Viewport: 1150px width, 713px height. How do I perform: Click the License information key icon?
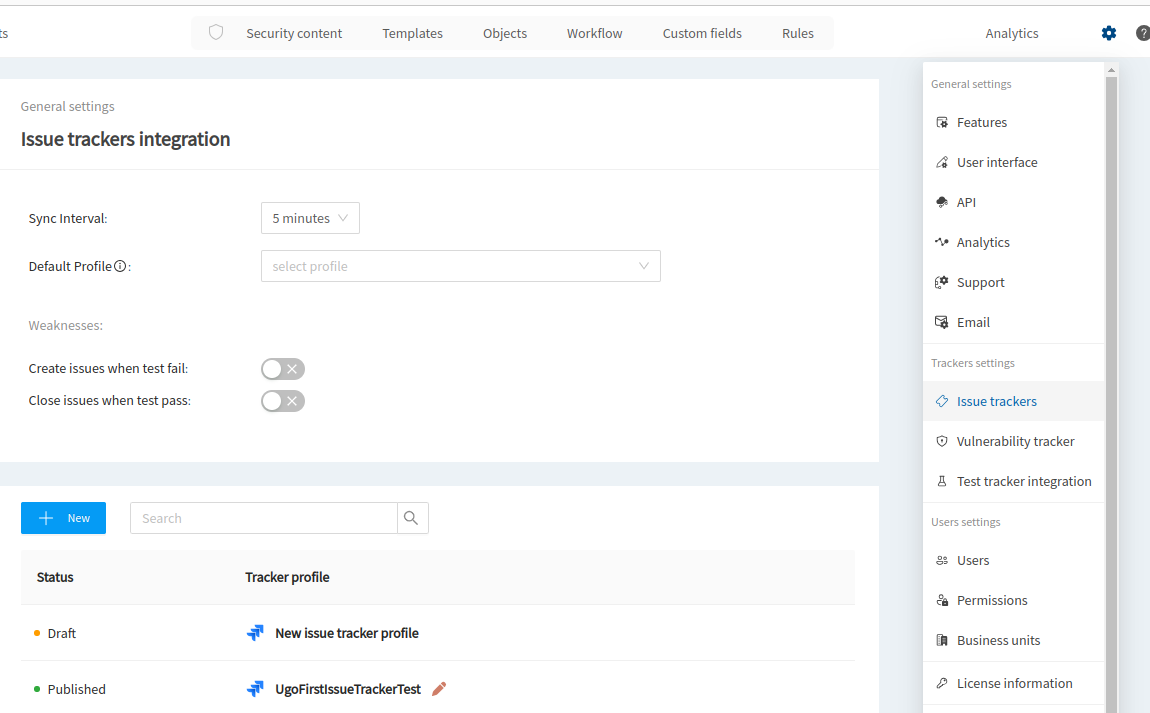point(942,683)
